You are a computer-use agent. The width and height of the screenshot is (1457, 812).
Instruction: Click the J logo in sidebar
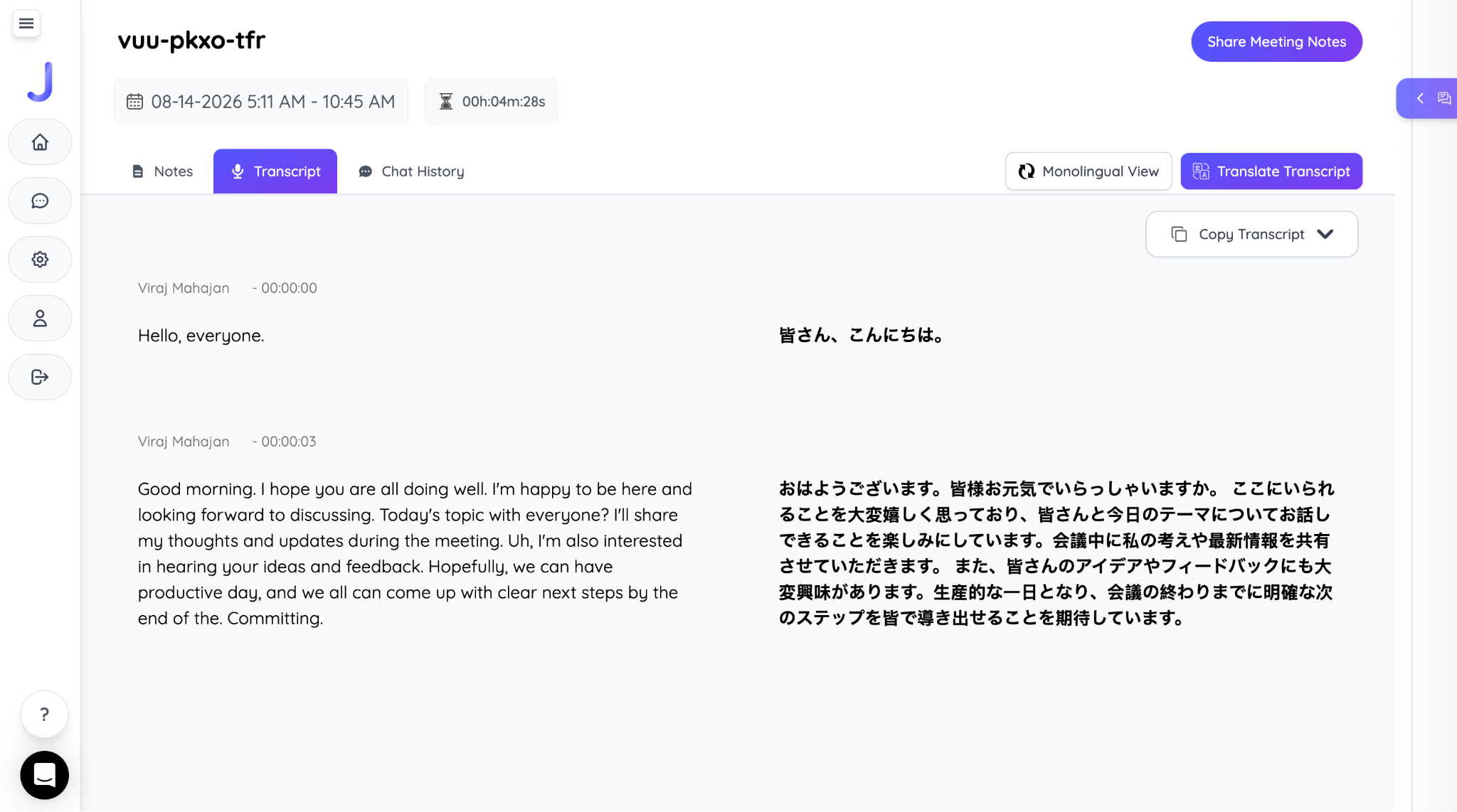[41, 81]
